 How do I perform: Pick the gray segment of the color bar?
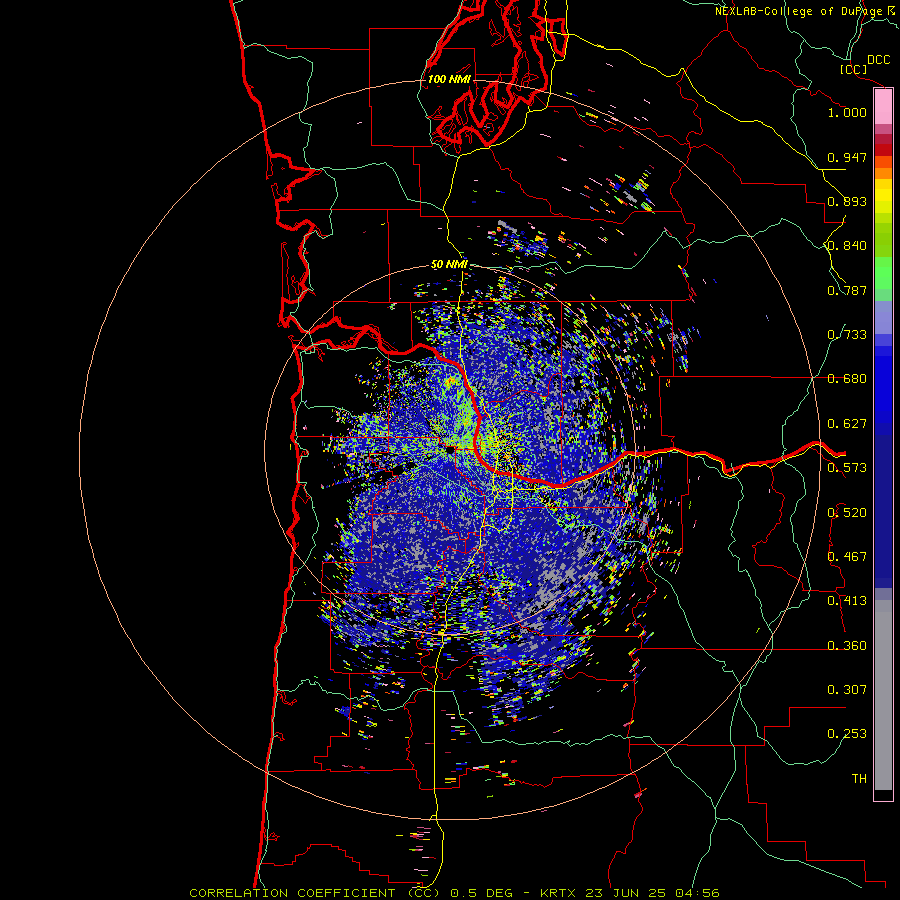(x=883, y=695)
